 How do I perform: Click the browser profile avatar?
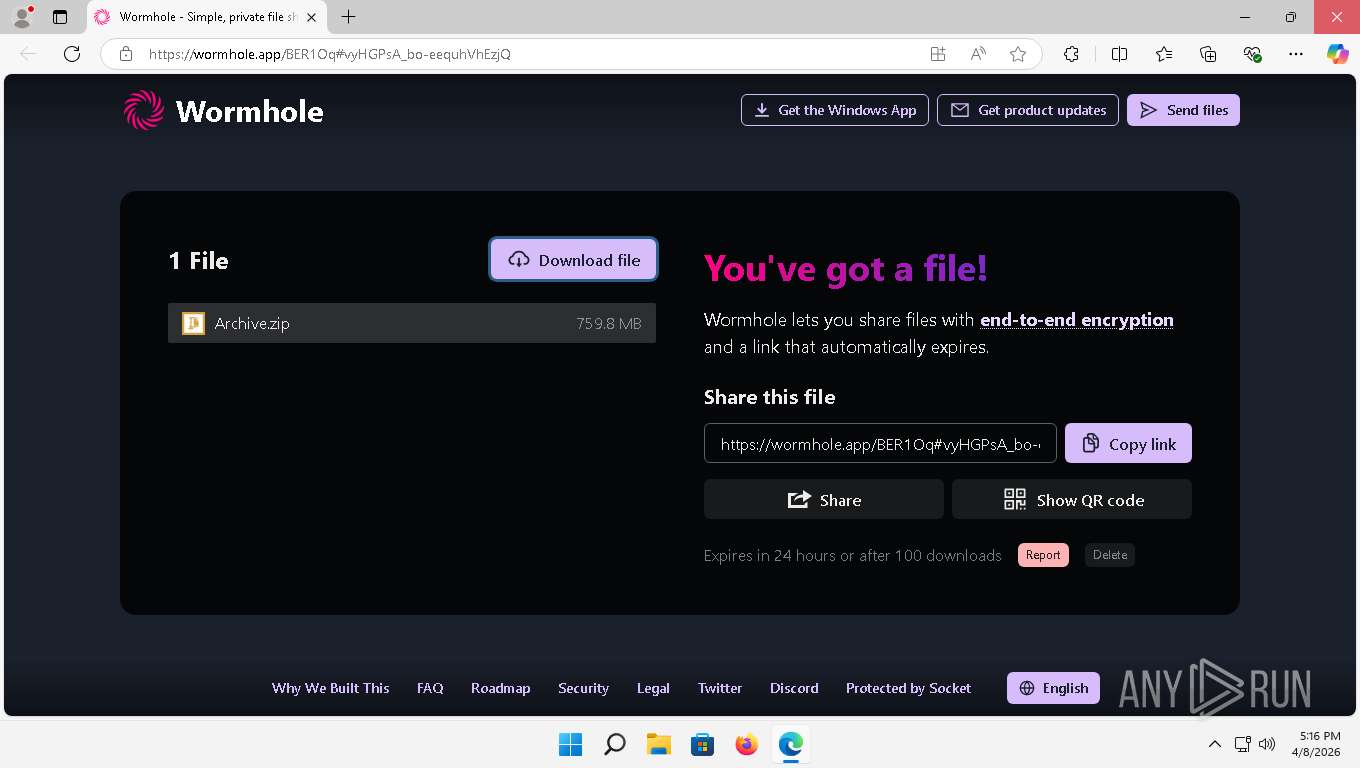pyautogui.click(x=22, y=16)
